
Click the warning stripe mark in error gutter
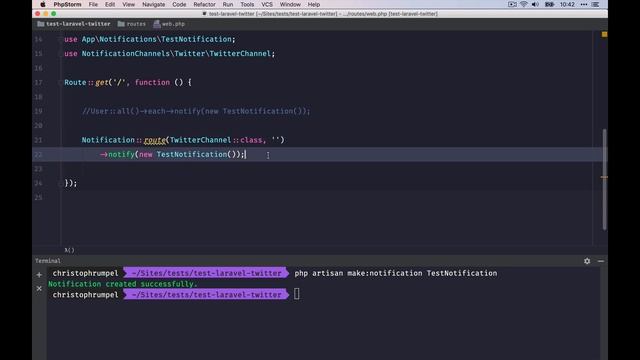click(x=604, y=177)
